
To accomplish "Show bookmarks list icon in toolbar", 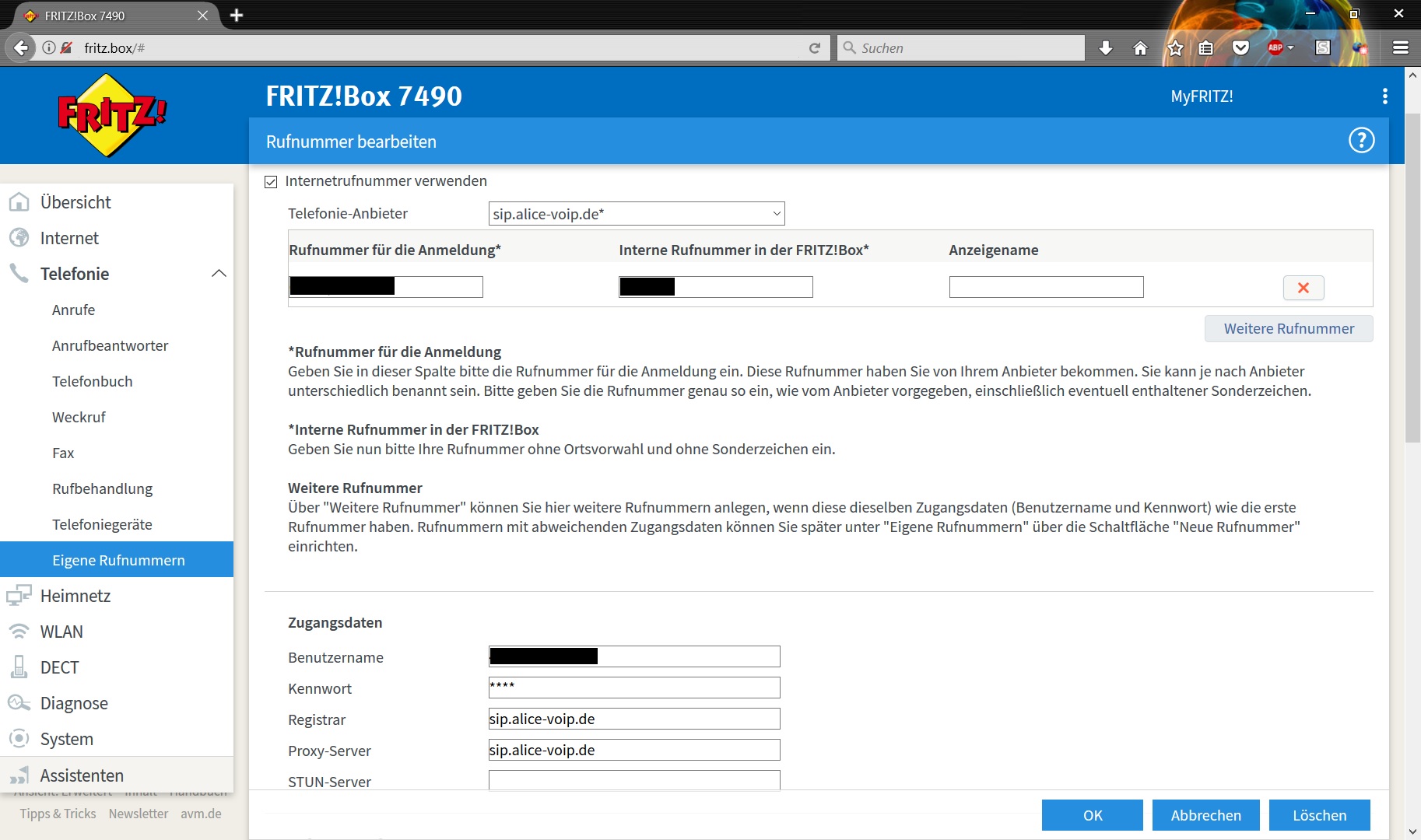I will pyautogui.click(x=1205, y=48).
